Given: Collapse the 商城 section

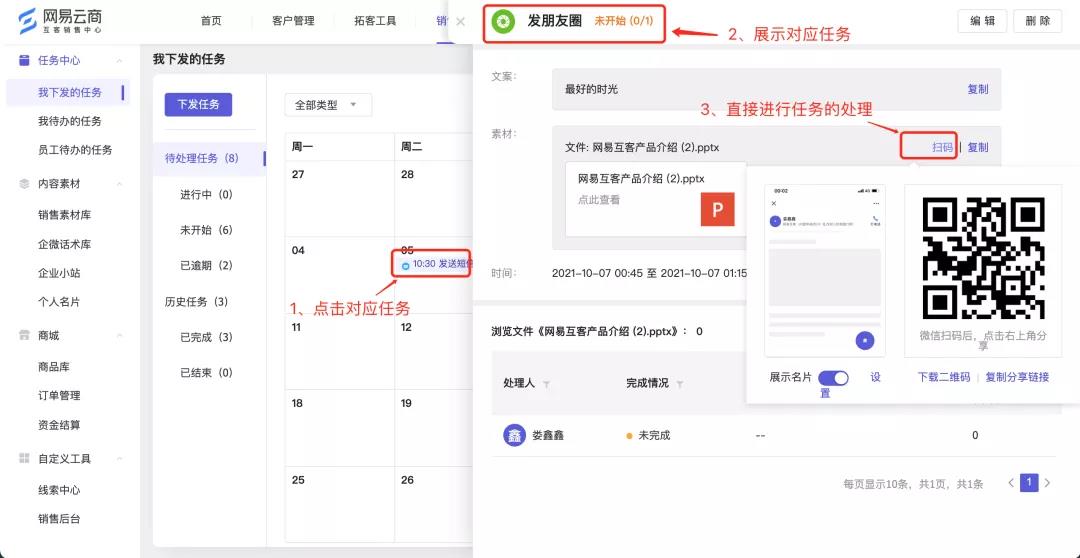Looking at the screenshot, I should point(120,335).
